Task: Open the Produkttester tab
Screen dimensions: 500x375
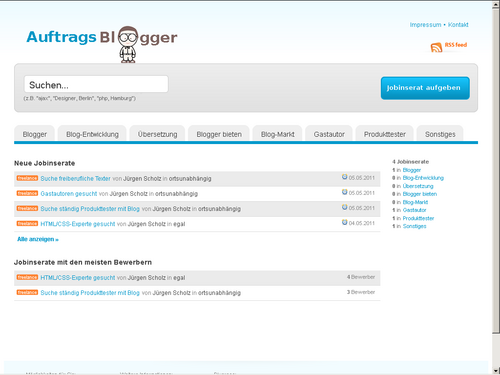Action: point(385,134)
